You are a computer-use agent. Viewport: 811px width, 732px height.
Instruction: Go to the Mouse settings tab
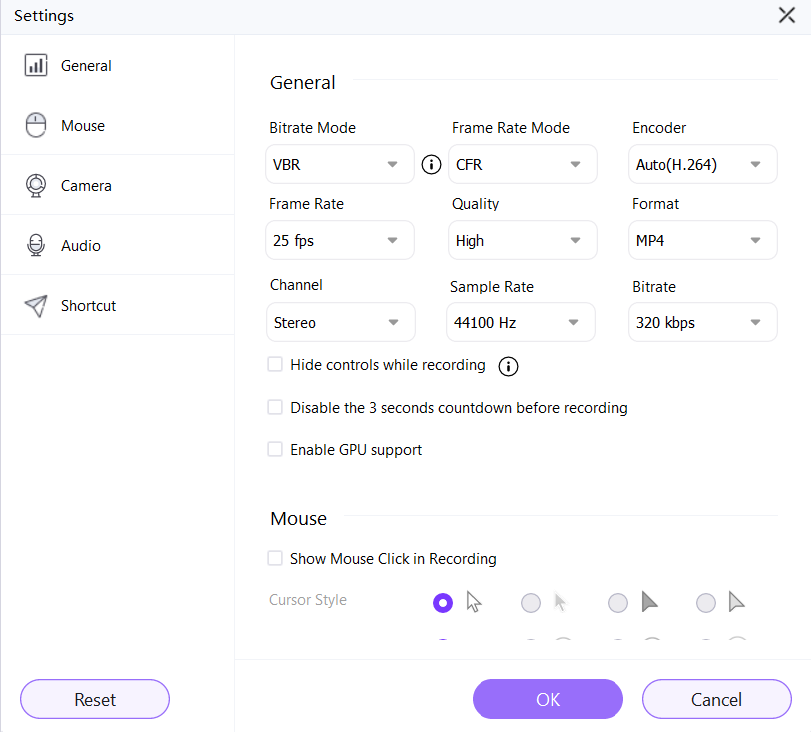[117, 125]
